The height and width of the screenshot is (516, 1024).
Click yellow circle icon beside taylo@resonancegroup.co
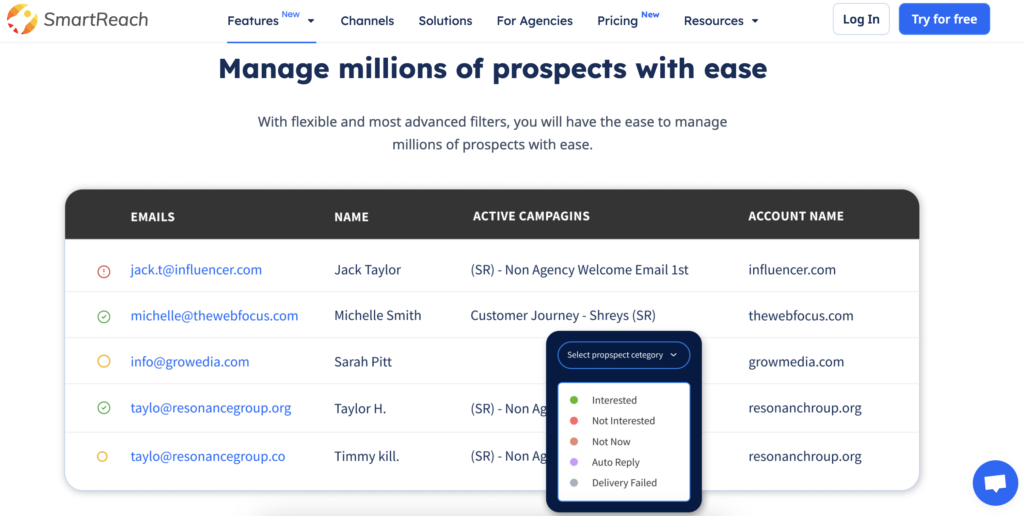pyautogui.click(x=103, y=457)
